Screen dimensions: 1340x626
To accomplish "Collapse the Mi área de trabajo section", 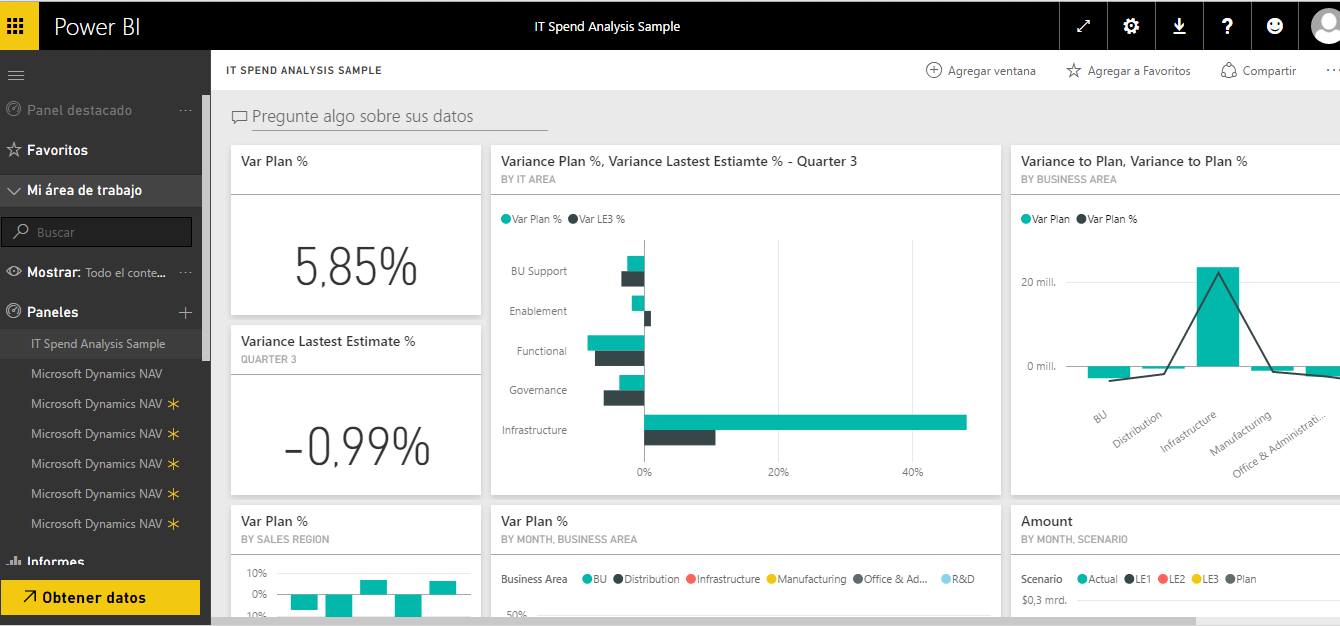I will [x=13, y=191].
